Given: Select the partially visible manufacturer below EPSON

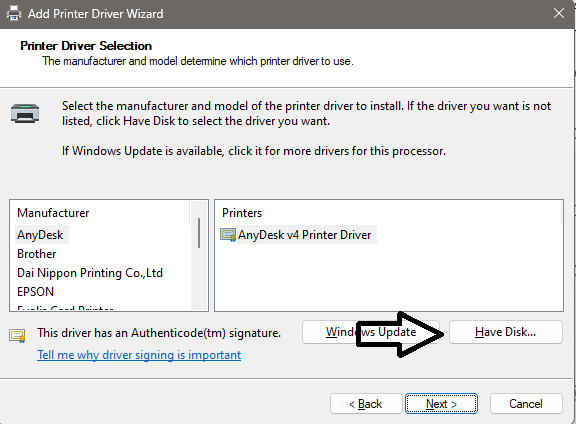Looking at the screenshot, I should (x=65, y=308).
